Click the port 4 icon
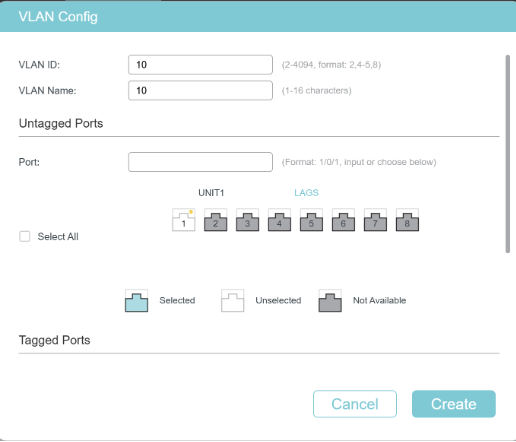Screen dimensions: 516x442 click(279, 220)
